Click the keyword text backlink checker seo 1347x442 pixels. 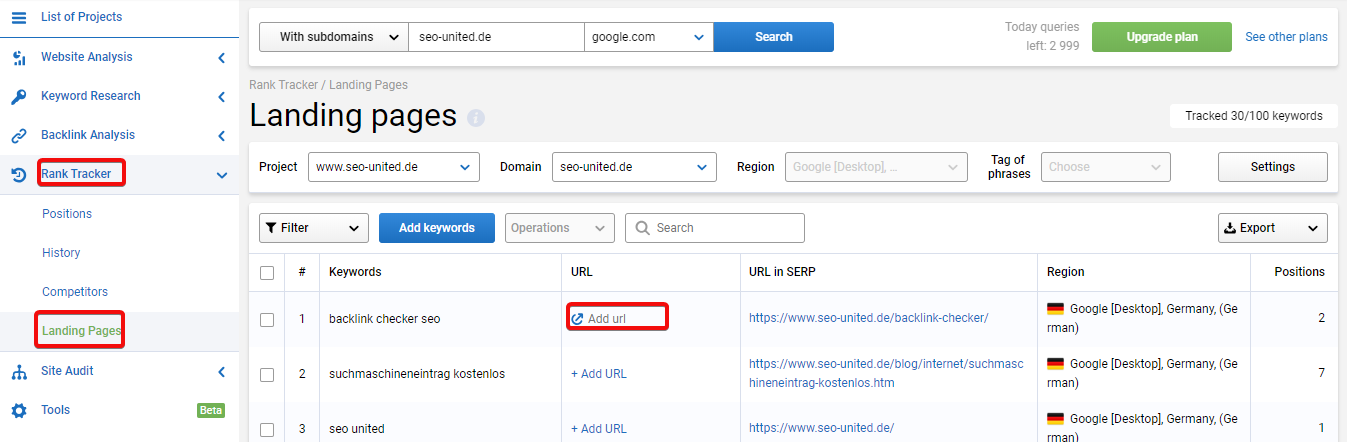tap(384, 319)
